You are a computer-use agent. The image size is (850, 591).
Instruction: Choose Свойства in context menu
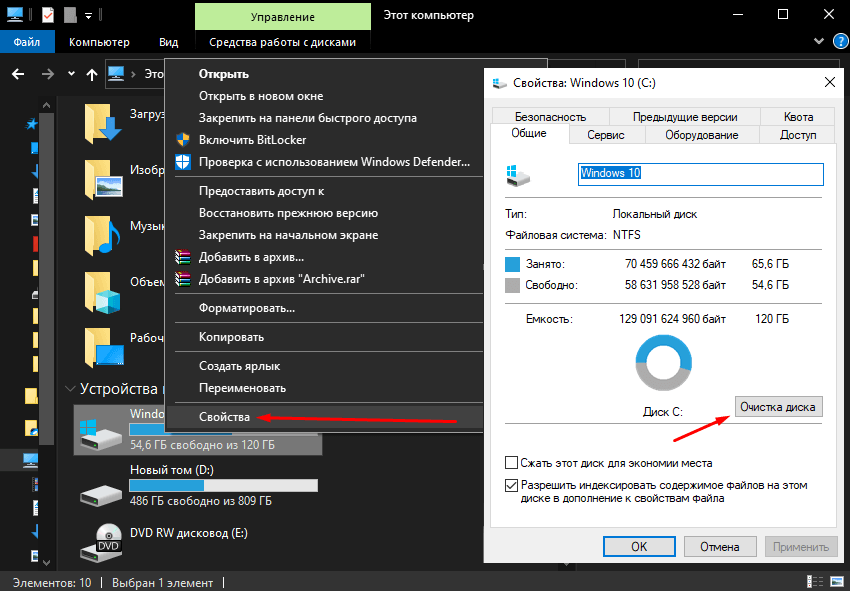224,417
